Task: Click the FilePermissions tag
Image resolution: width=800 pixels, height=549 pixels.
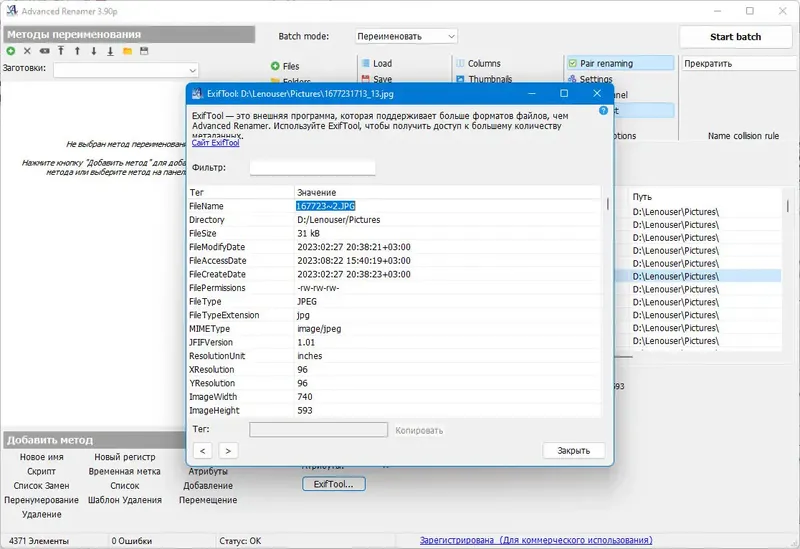Action: pyautogui.click(x=217, y=288)
